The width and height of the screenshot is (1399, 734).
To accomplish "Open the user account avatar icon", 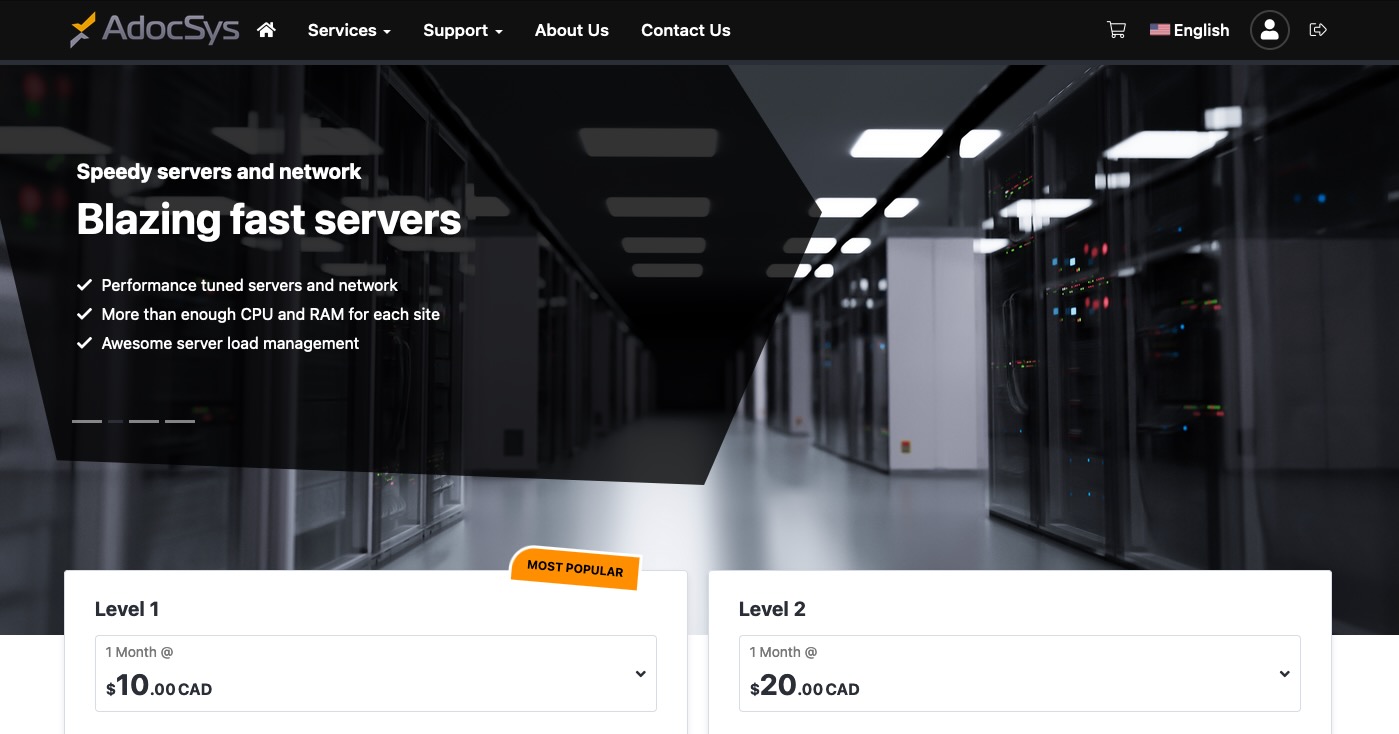I will (1269, 30).
